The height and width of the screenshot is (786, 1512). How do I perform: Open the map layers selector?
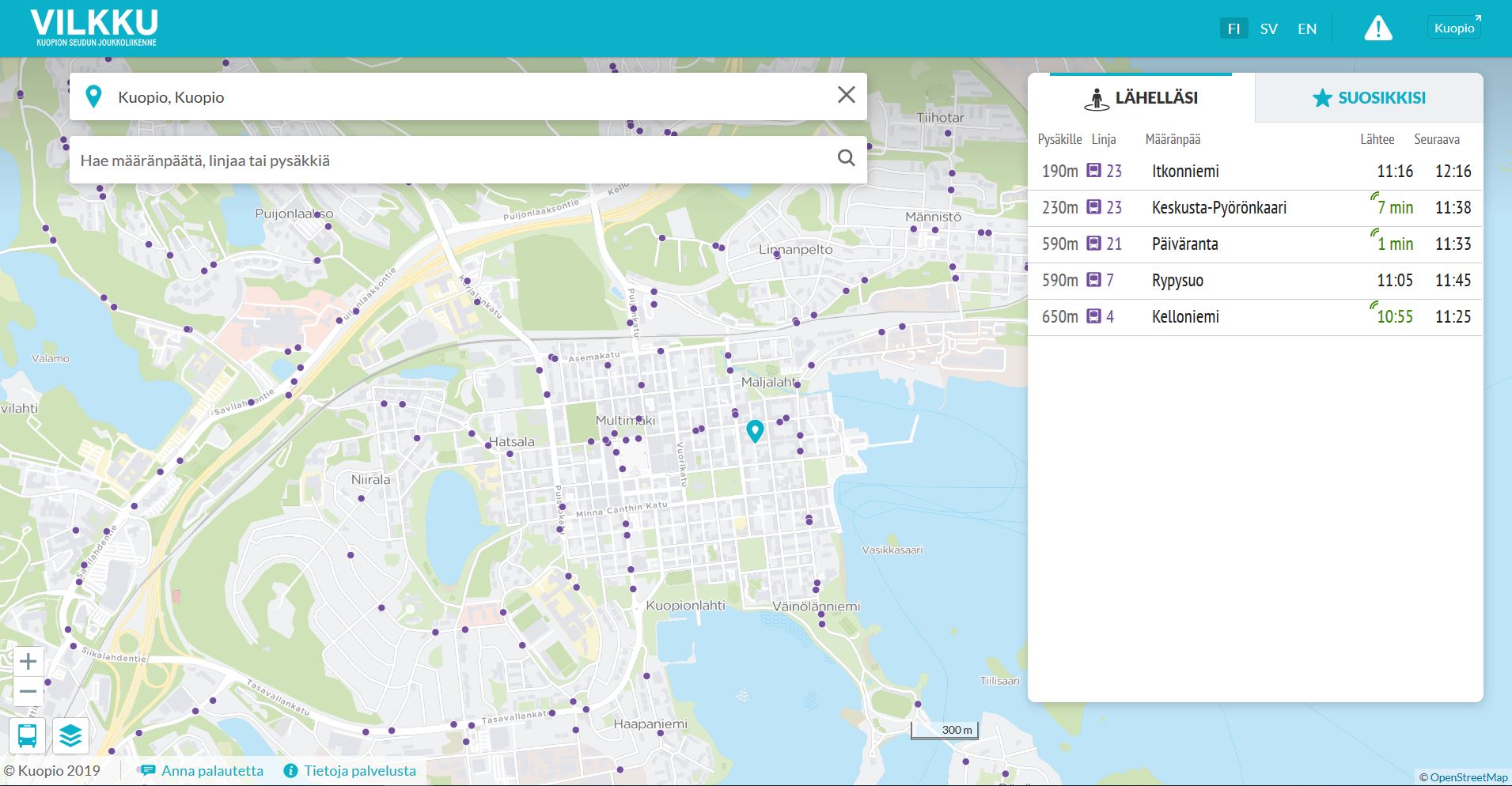click(70, 735)
